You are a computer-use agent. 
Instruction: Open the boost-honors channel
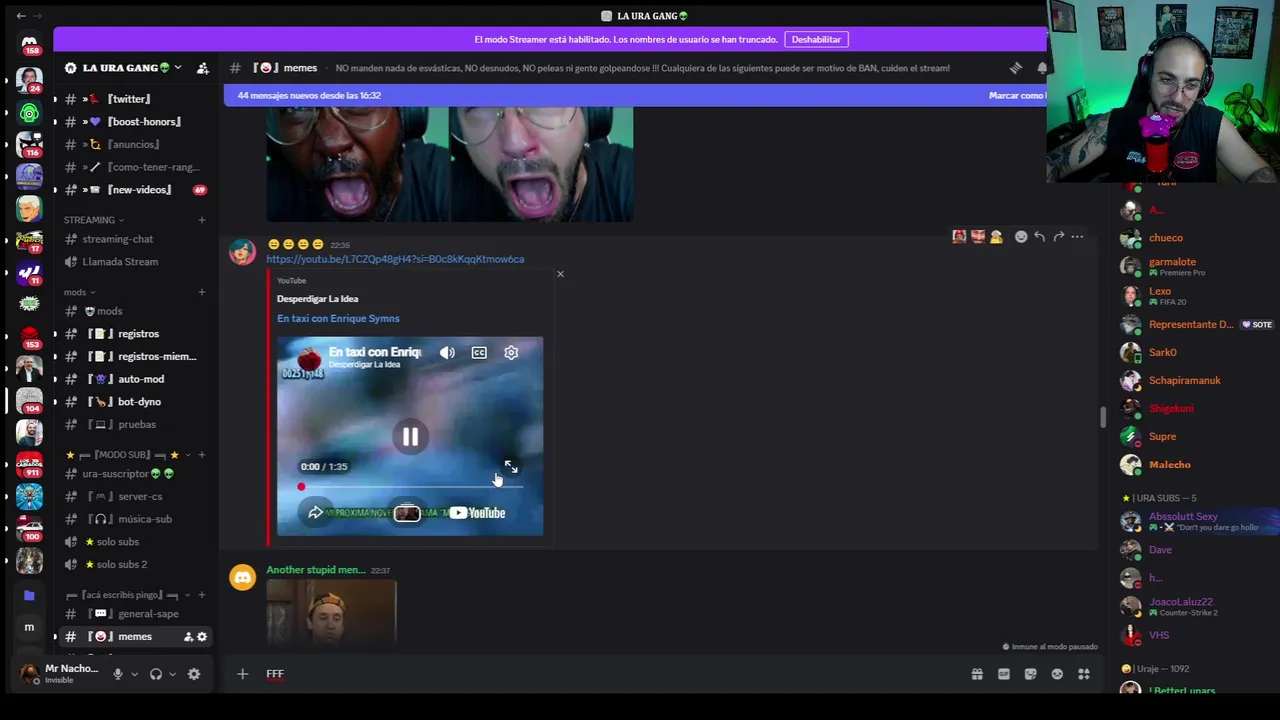point(134,122)
